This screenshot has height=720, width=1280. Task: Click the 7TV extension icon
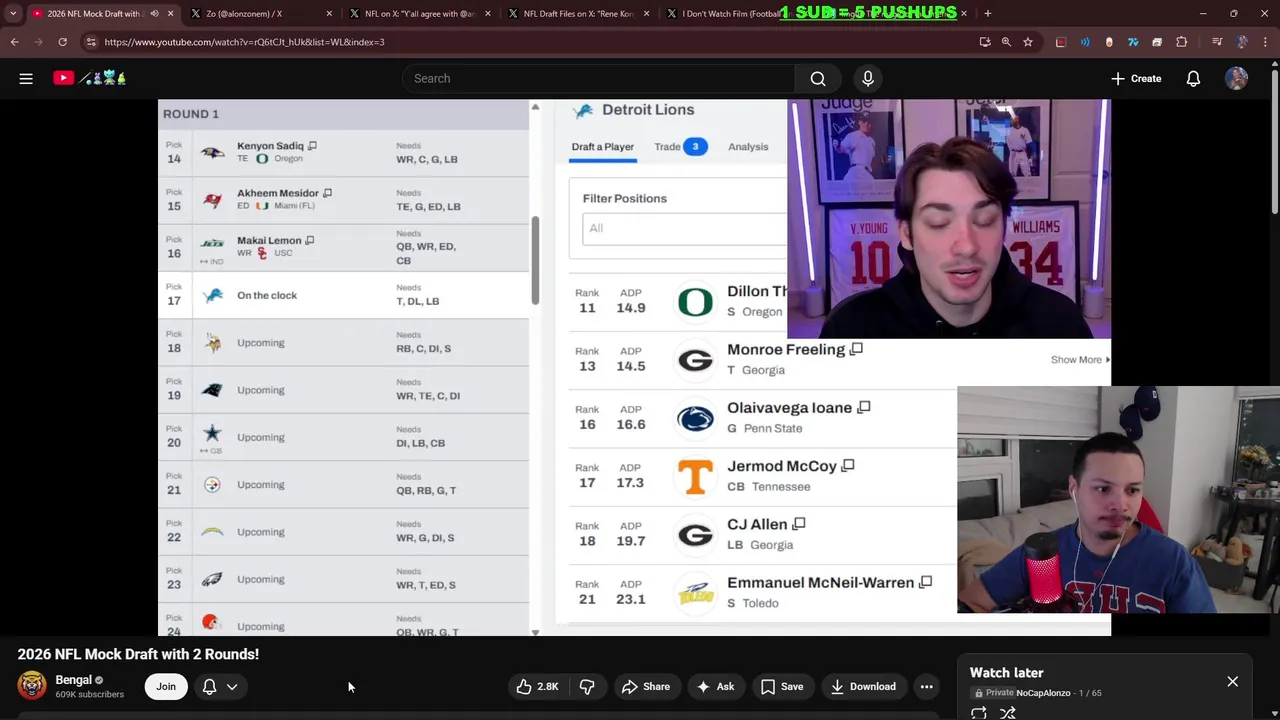click(1133, 42)
